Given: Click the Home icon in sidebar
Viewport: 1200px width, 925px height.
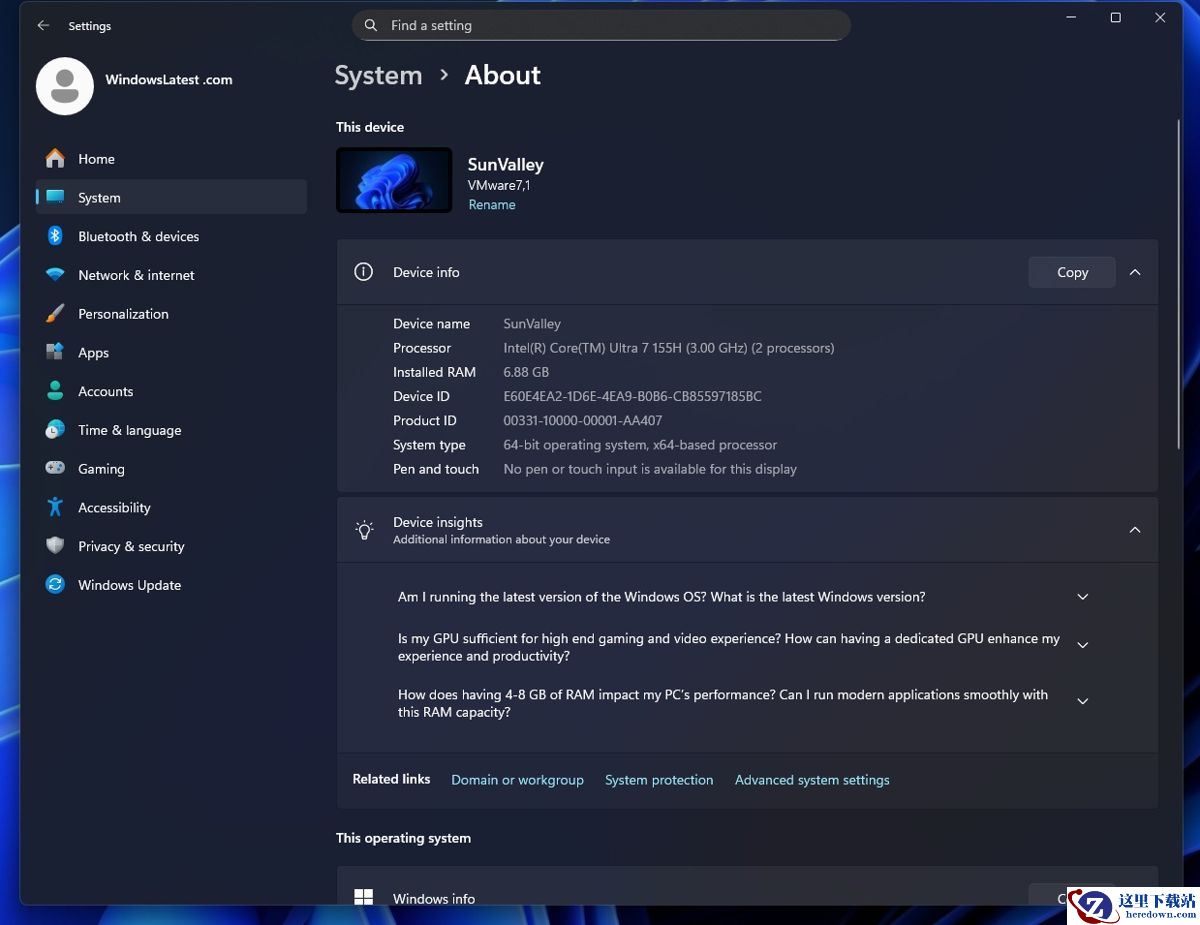Looking at the screenshot, I should pos(56,159).
